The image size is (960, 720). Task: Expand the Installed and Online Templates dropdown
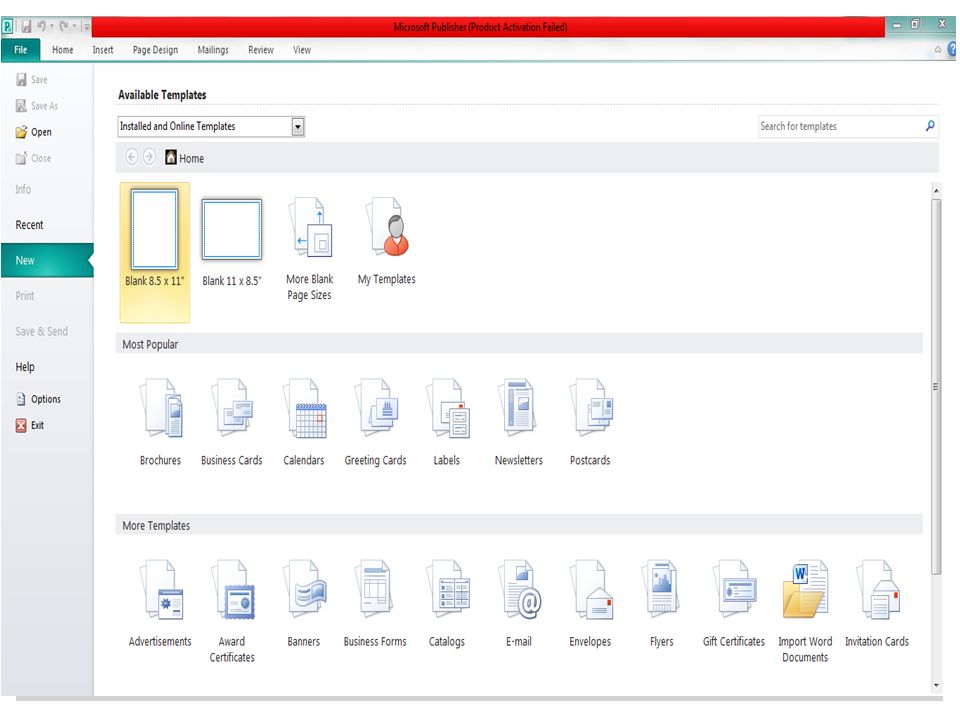298,127
